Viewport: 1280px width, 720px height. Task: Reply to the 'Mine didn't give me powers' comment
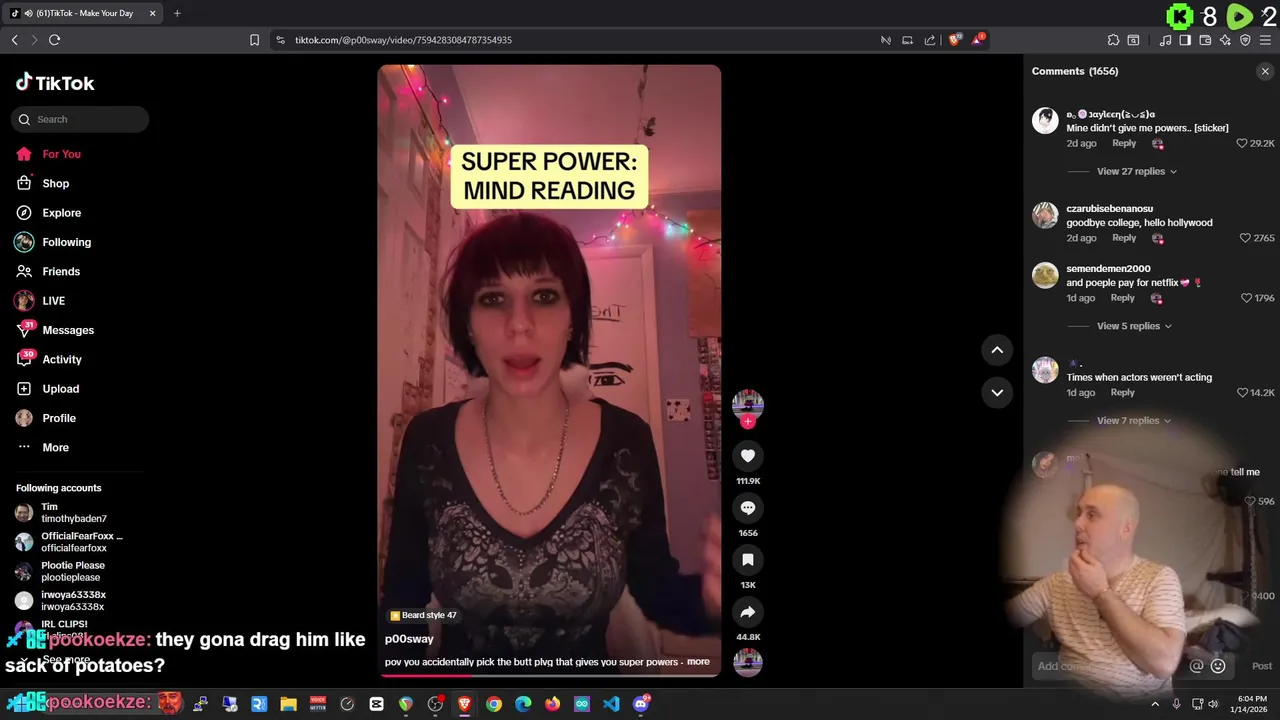[x=1124, y=143]
